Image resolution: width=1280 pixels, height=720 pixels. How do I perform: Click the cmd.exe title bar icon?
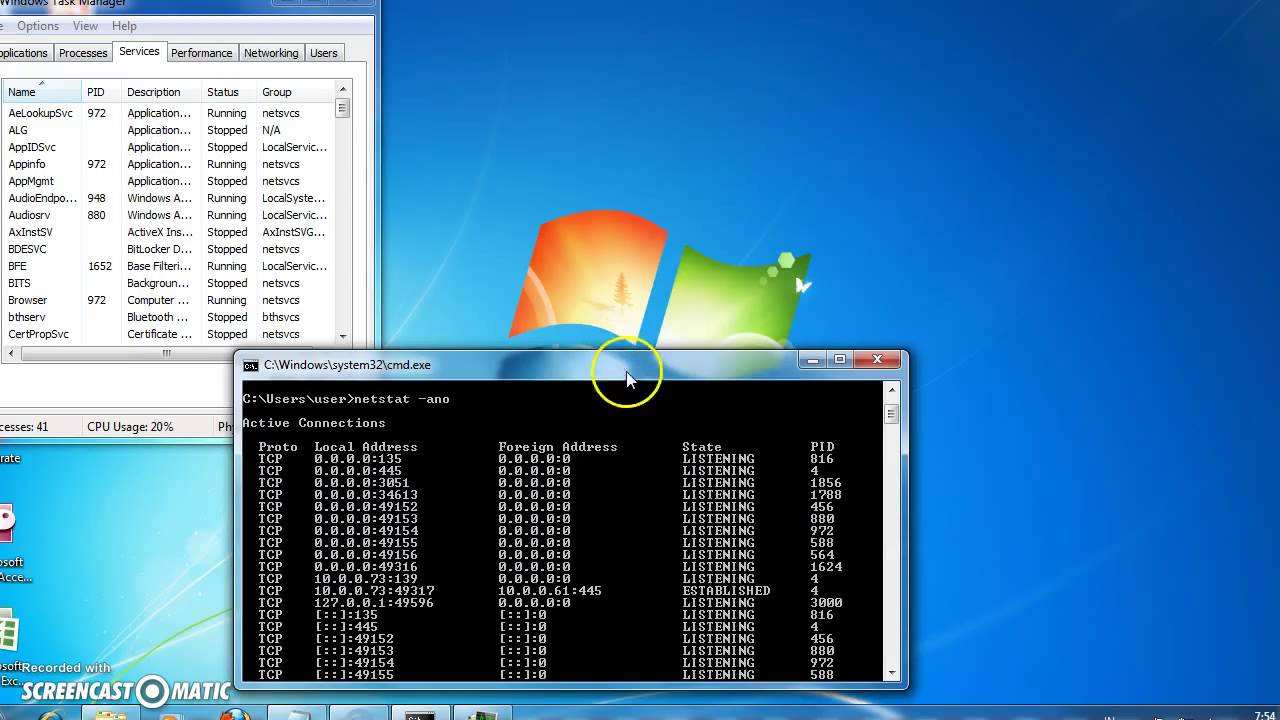251,366
